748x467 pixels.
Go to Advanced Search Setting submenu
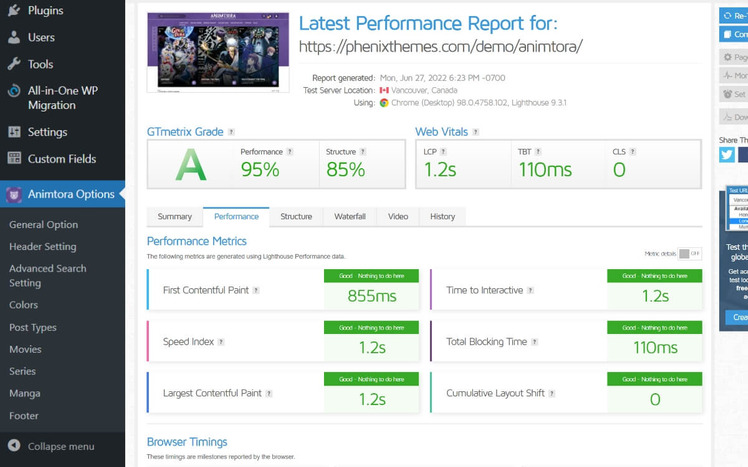pyautogui.click(x=47, y=275)
